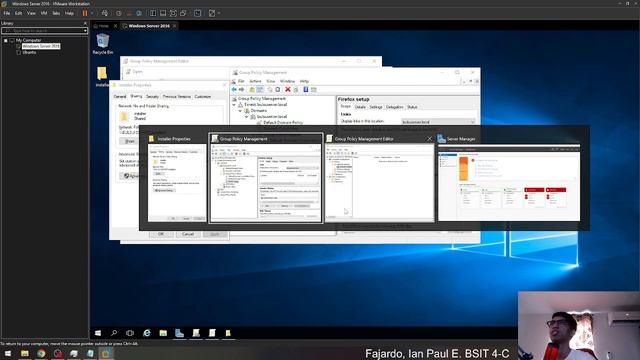Open General tab in installer Properties
Image resolution: width=640 pixels, height=360 pixels.
[x=120, y=97]
